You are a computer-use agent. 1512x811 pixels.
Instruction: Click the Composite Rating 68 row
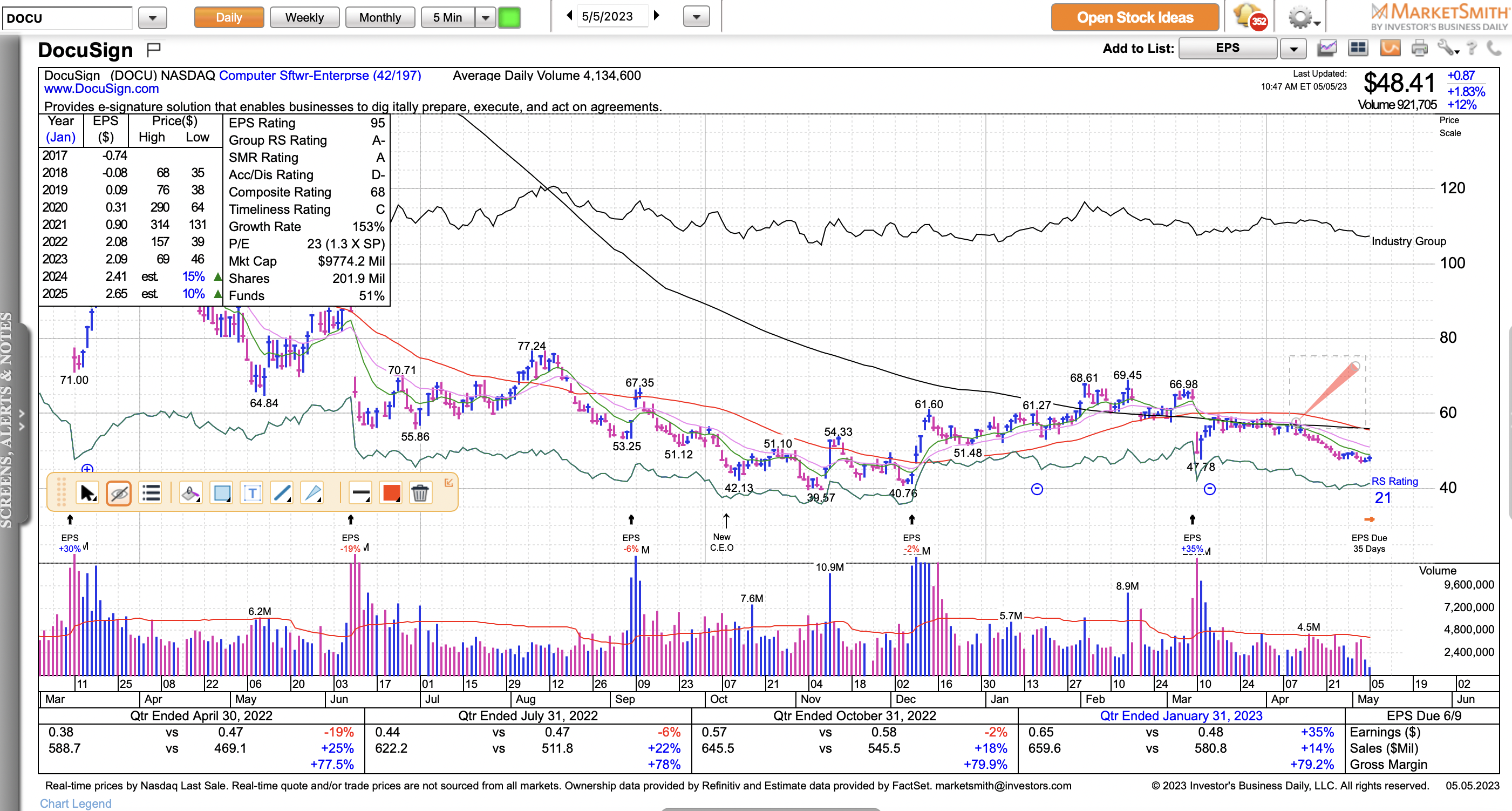pos(307,192)
